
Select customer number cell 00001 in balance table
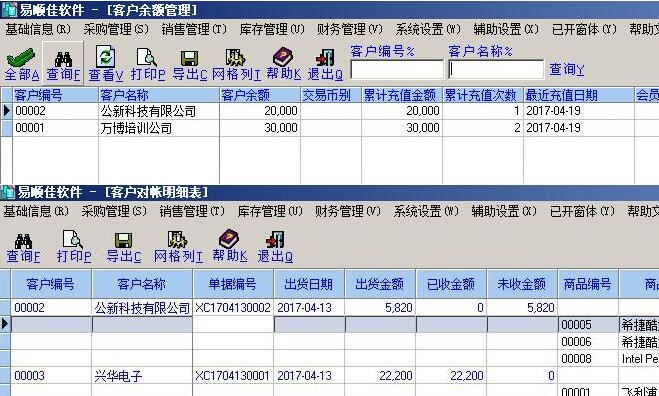pos(55,128)
